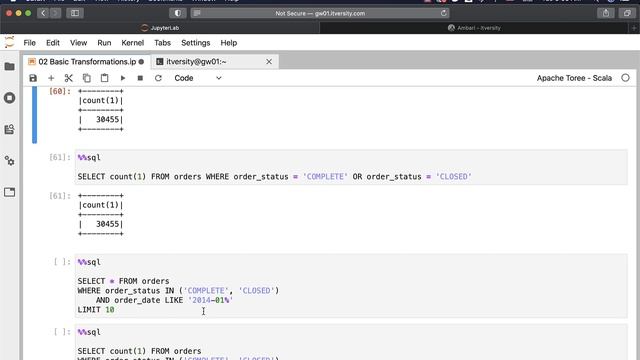This screenshot has height=360, width=640.
Task: Open the File menu
Action: [x=29, y=43]
